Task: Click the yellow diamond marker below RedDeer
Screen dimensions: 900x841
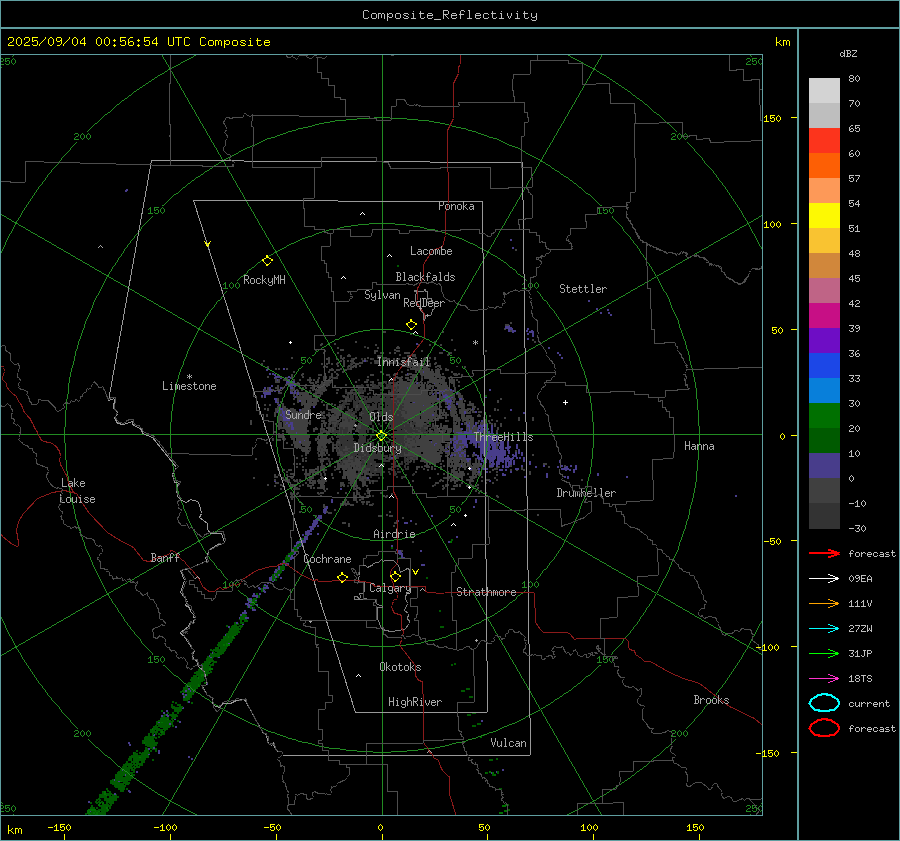Action: 411,325
